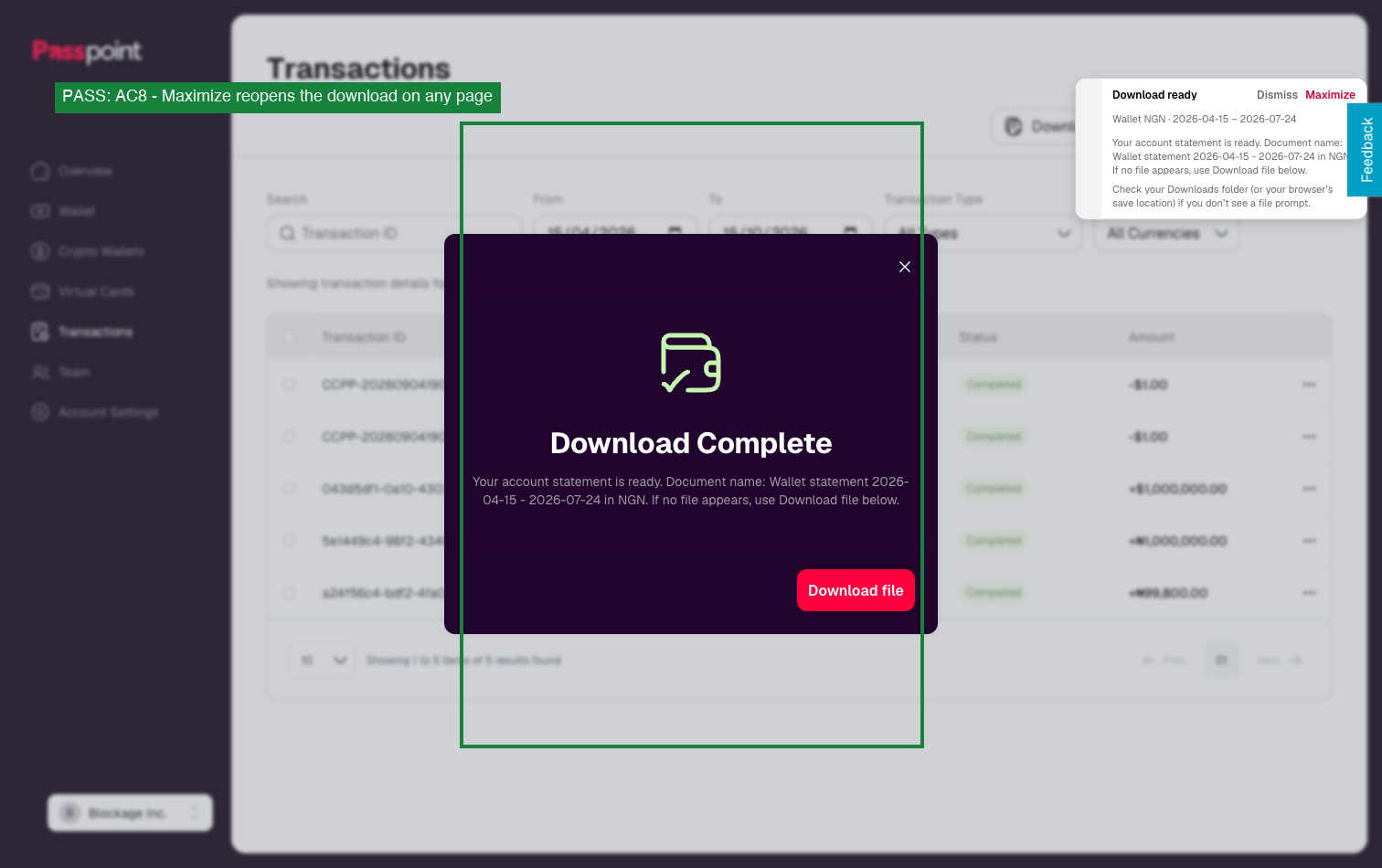This screenshot has width=1382, height=868.
Task: Expand the Blockage Inc. account switcher
Action: coord(130,812)
